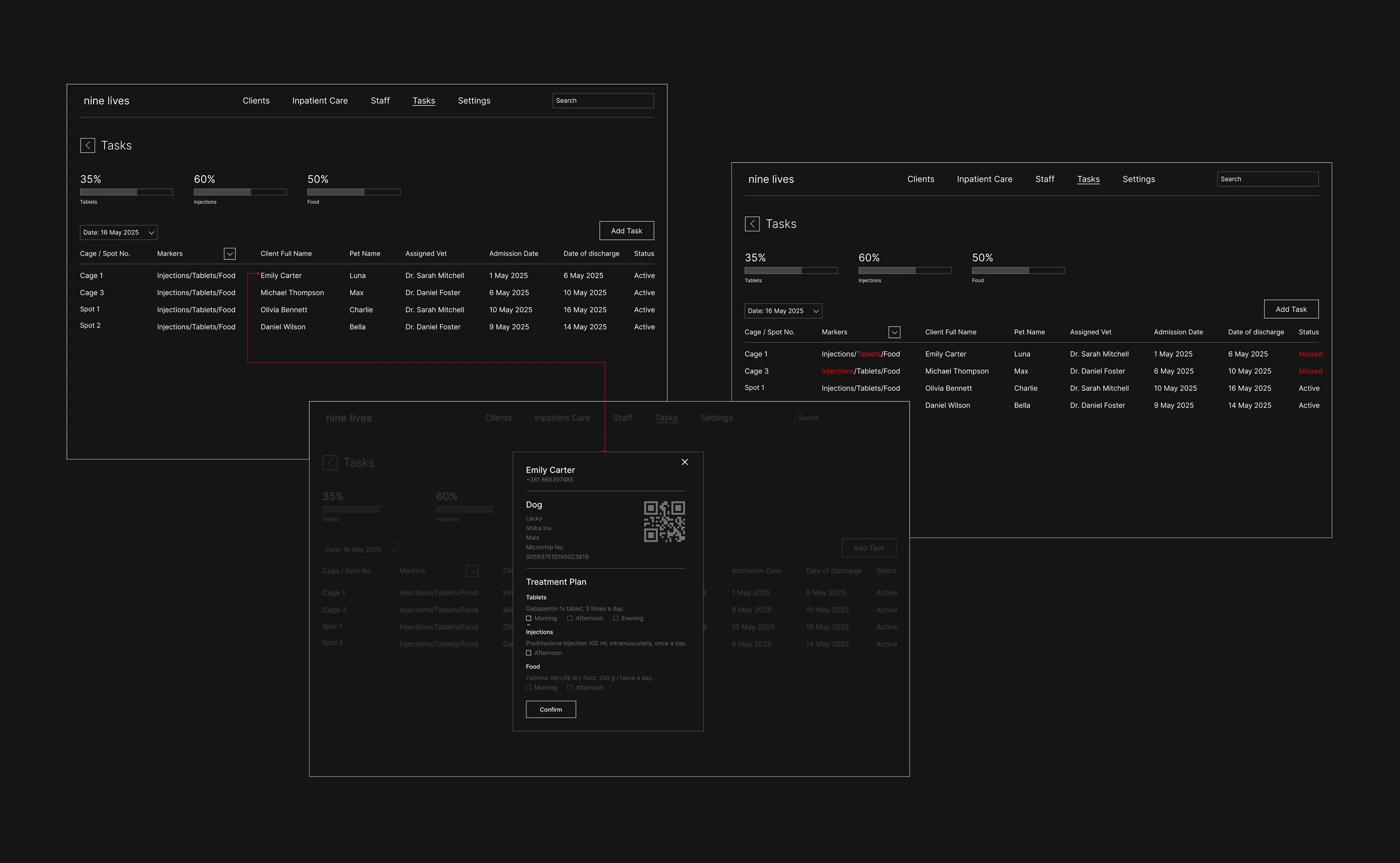Image resolution: width=1400 pixels, height=863 pixels.
Task: Click the microchip number S05937510745023819
Action: click(557, 557)
